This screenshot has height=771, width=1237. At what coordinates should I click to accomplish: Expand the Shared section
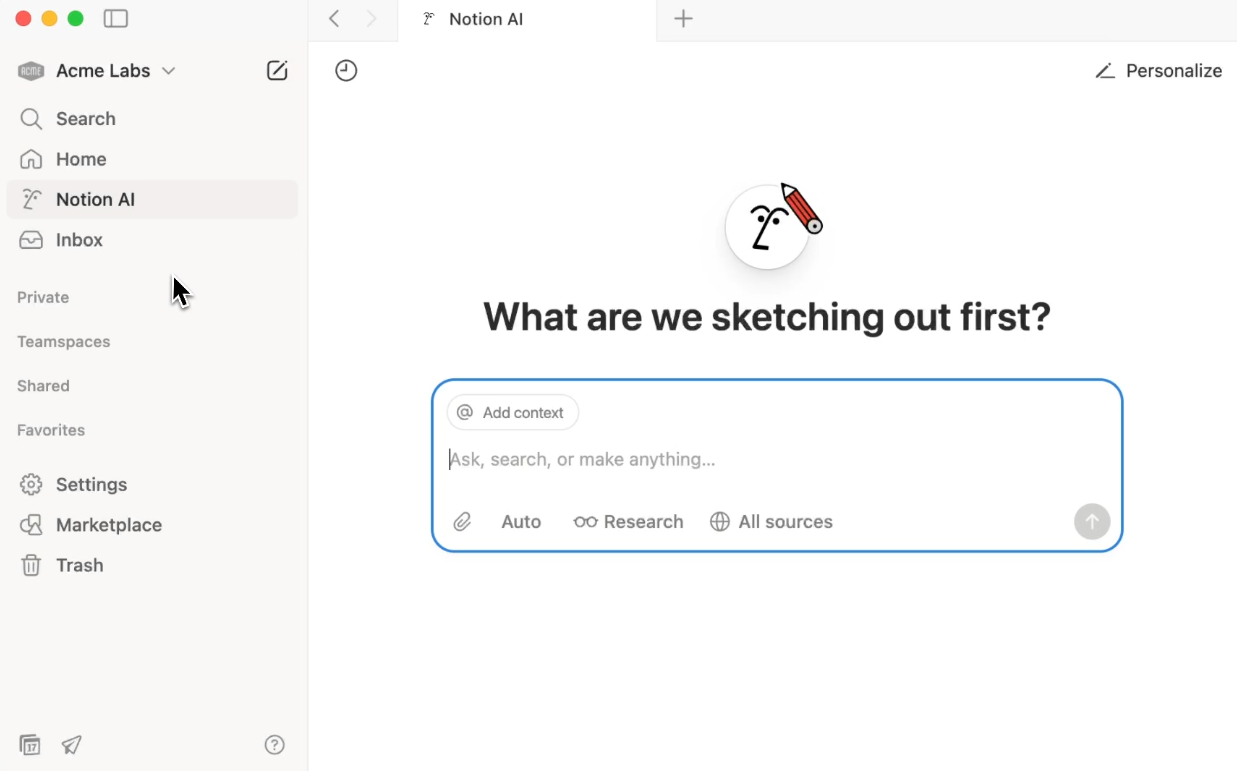(x=43, y=386)
